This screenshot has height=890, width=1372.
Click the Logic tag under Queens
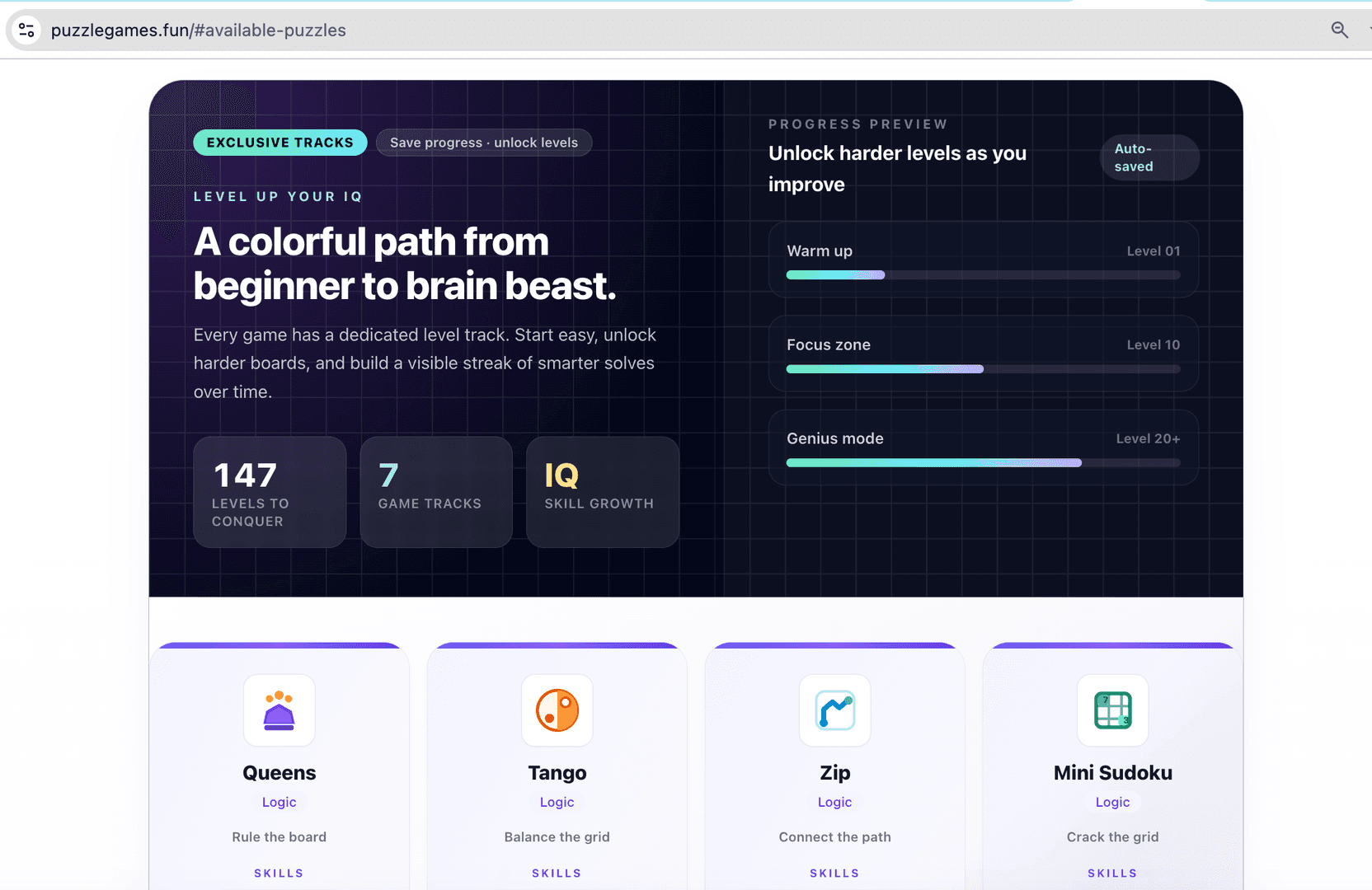279,803
